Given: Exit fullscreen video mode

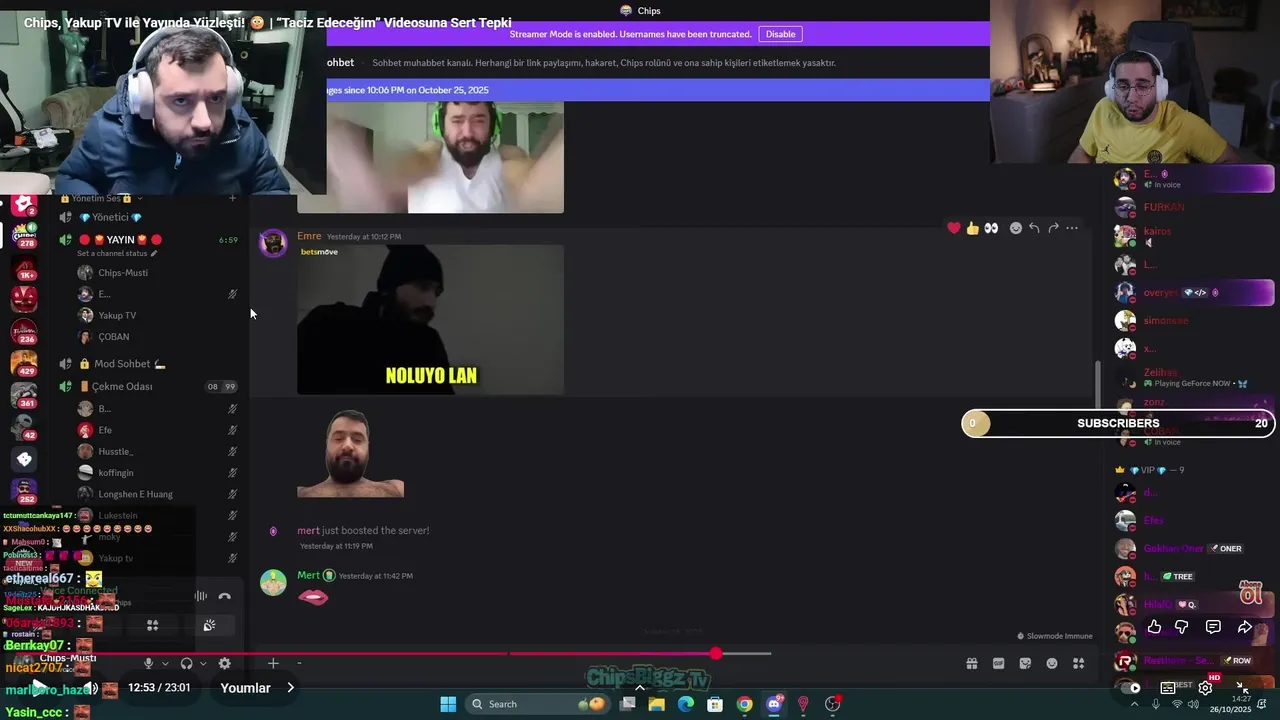Looking at the screenshot, I should coord(1243,688).
